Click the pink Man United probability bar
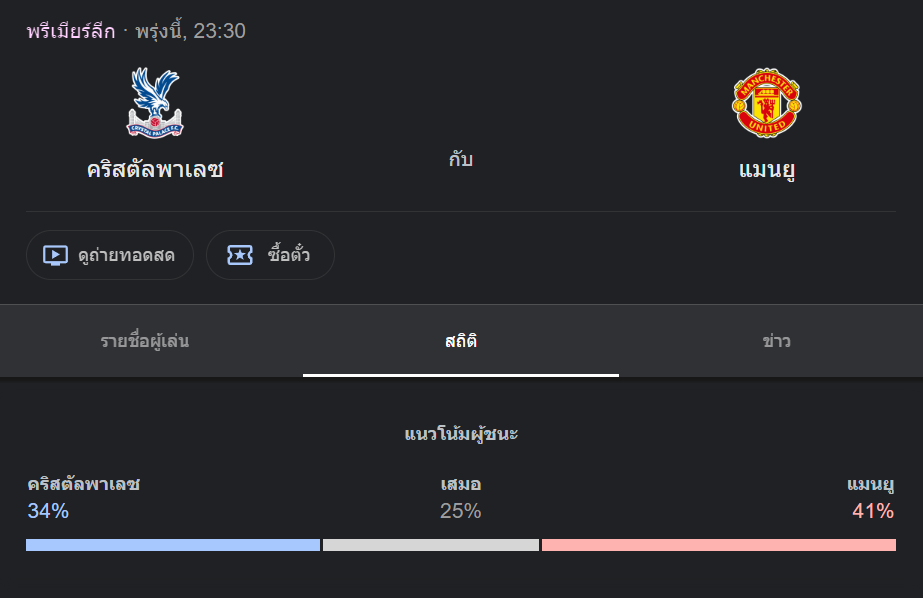This screenshot has height=598, width=923. [x=719, y=545]
